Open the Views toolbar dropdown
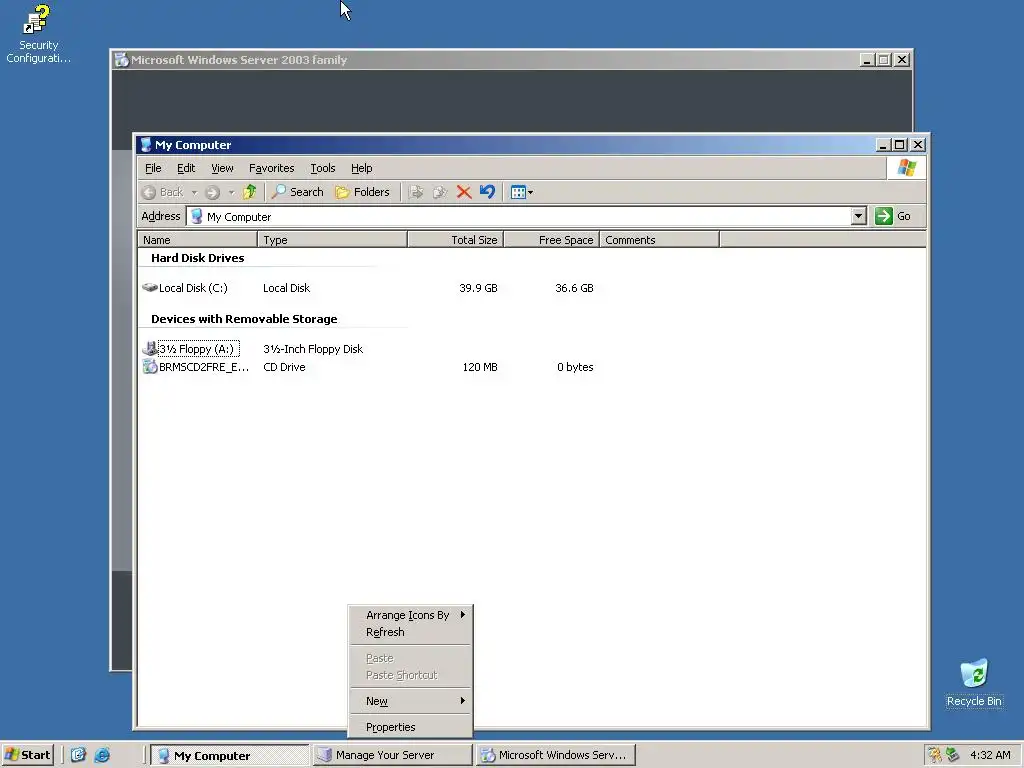The width and height of the screenshot is (1024, 768). point(522,192)
